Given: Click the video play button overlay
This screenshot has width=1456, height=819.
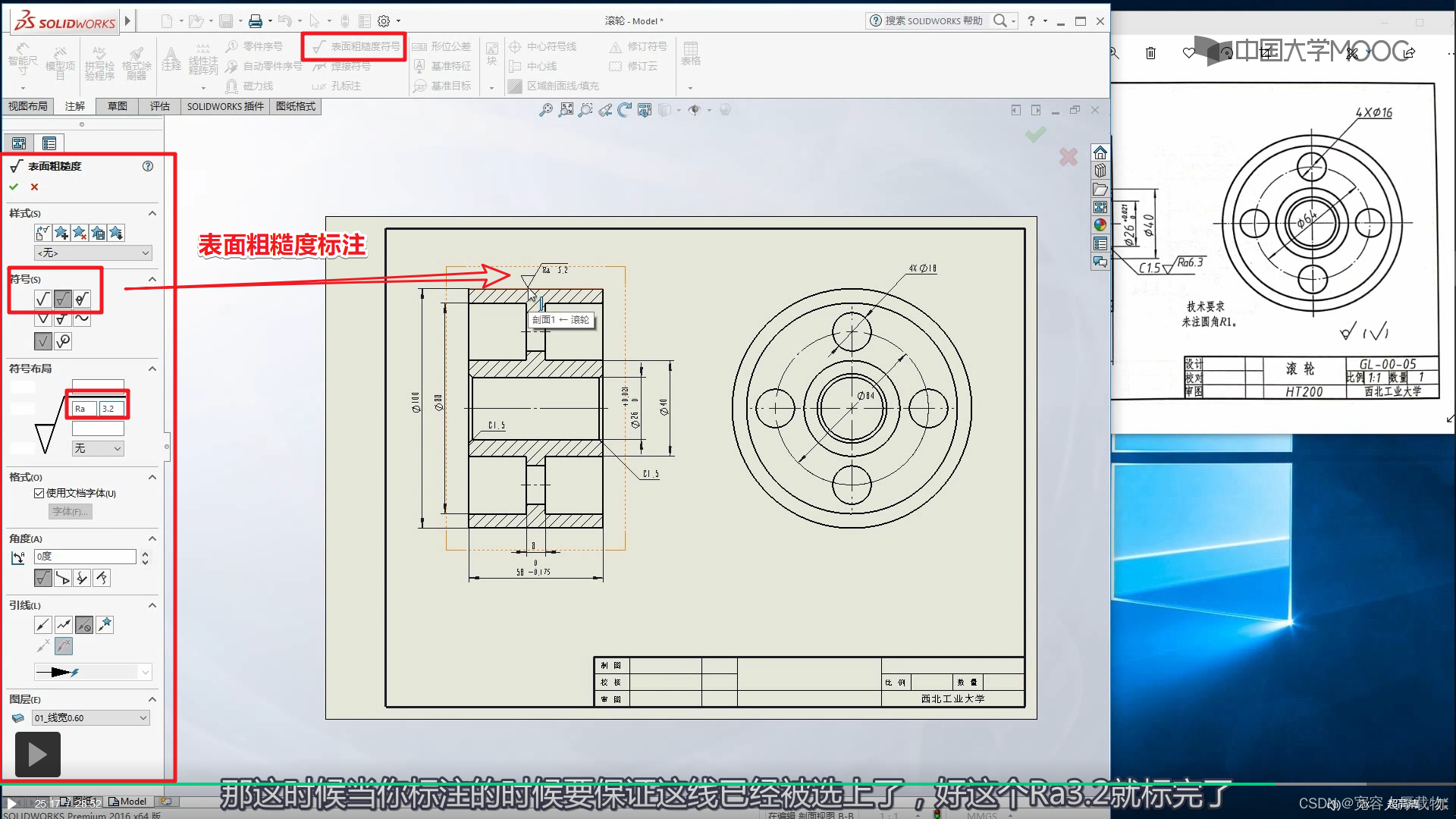Looking at the screenshot, I should coord(37,754).
